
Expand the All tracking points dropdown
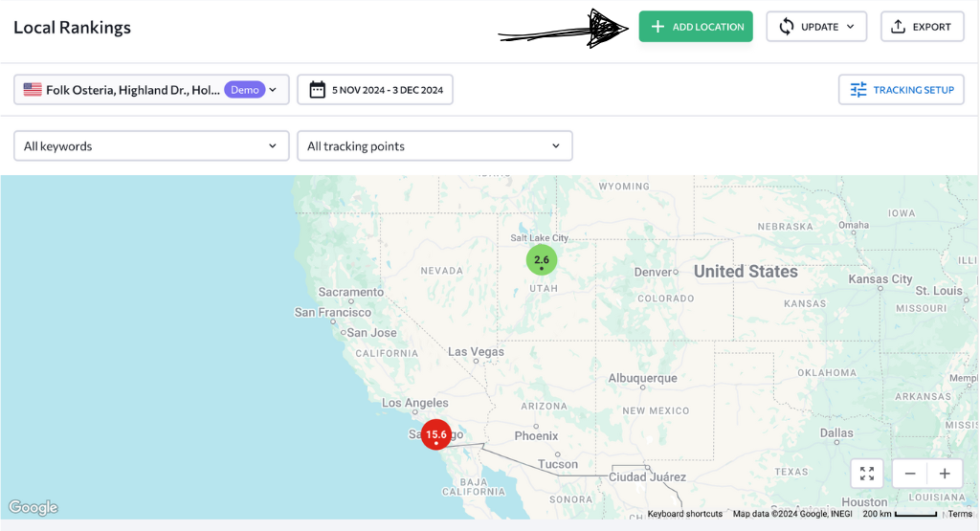tap(434, 146)
